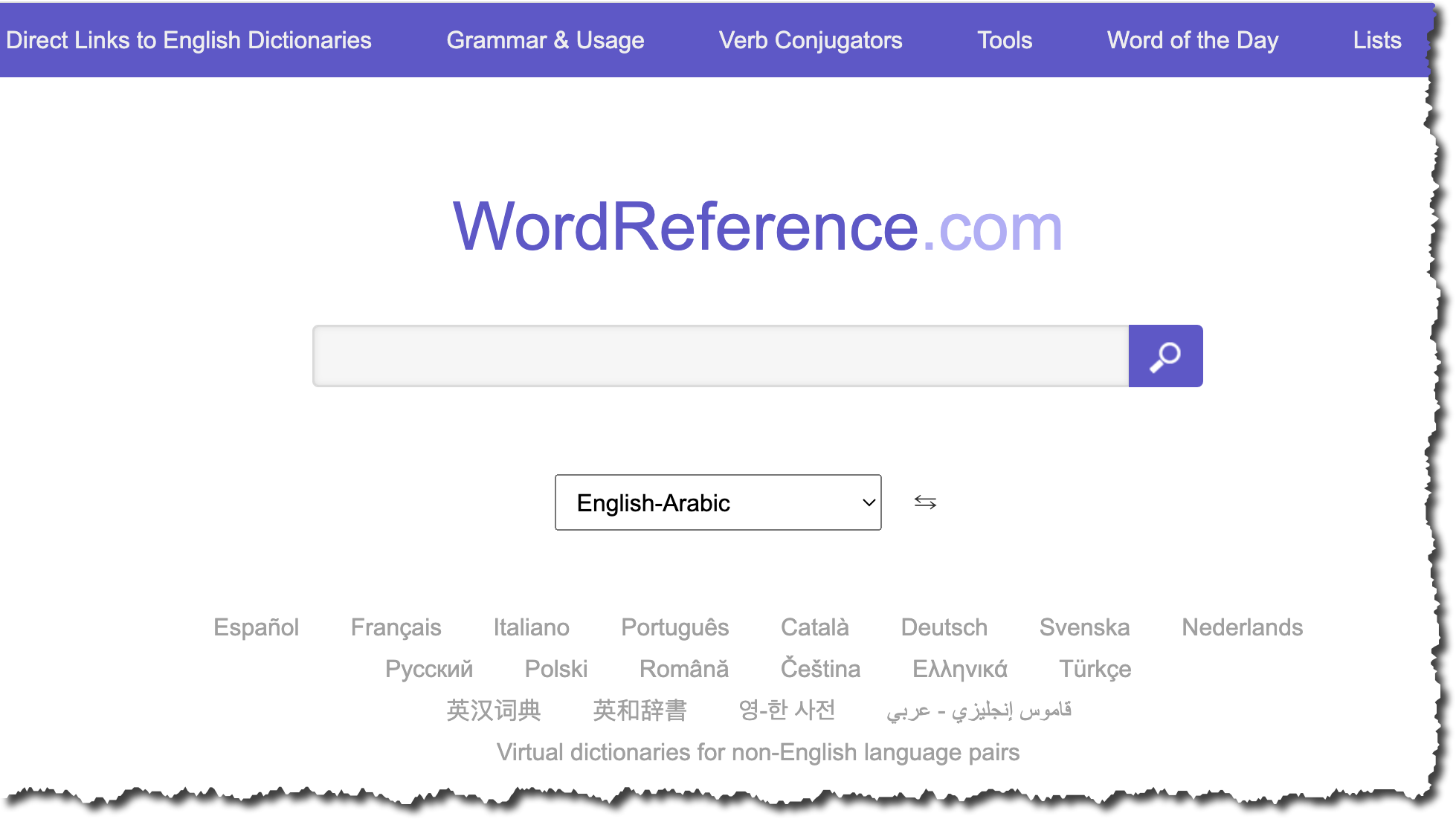Image resolution: width=1456 pixels, height=819 pixels.
Task: Select Español language option
Action: [x=257, y=627]
